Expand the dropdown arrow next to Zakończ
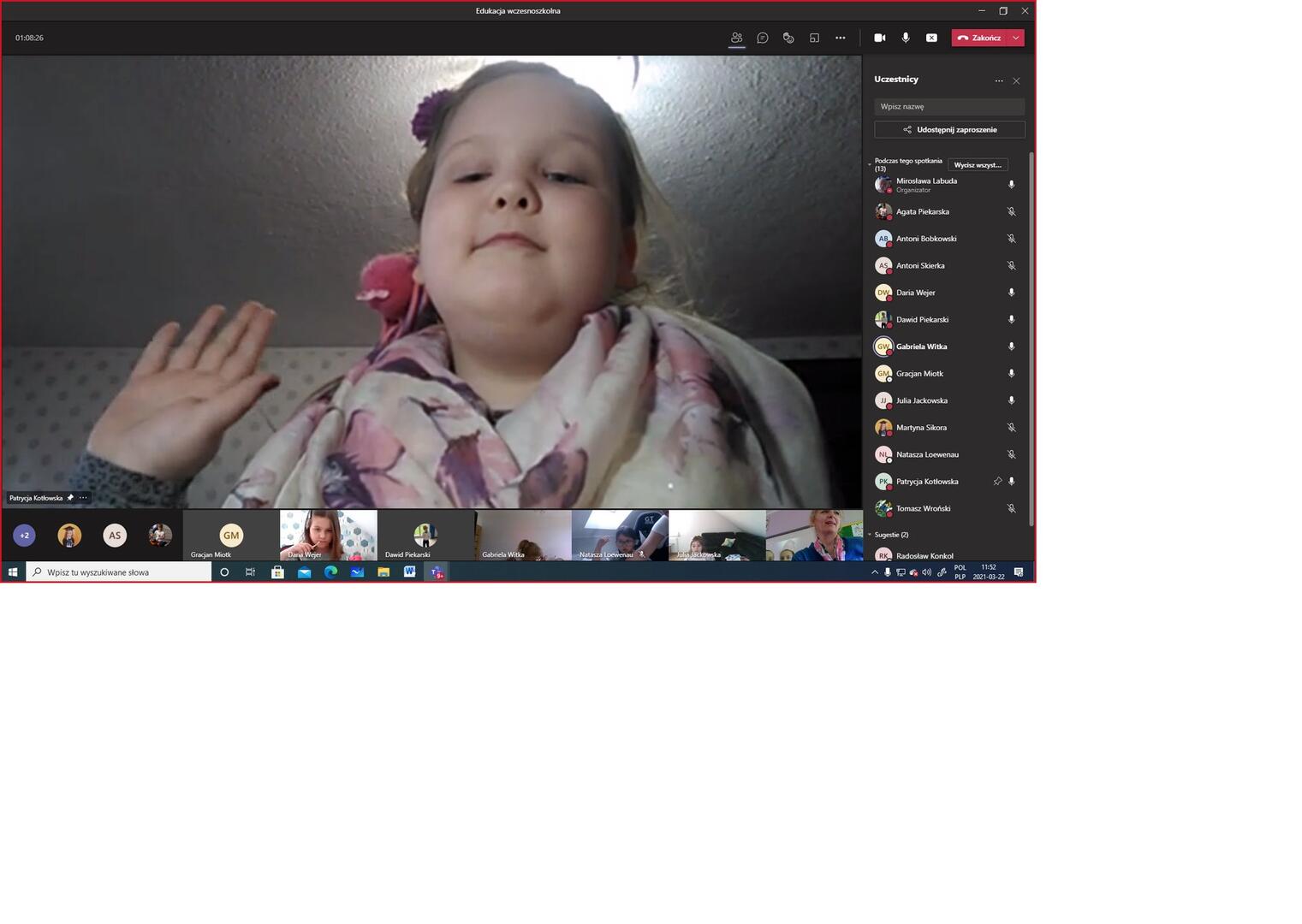The width and height of the screenshot is (1302, 924). point(1015,38)
